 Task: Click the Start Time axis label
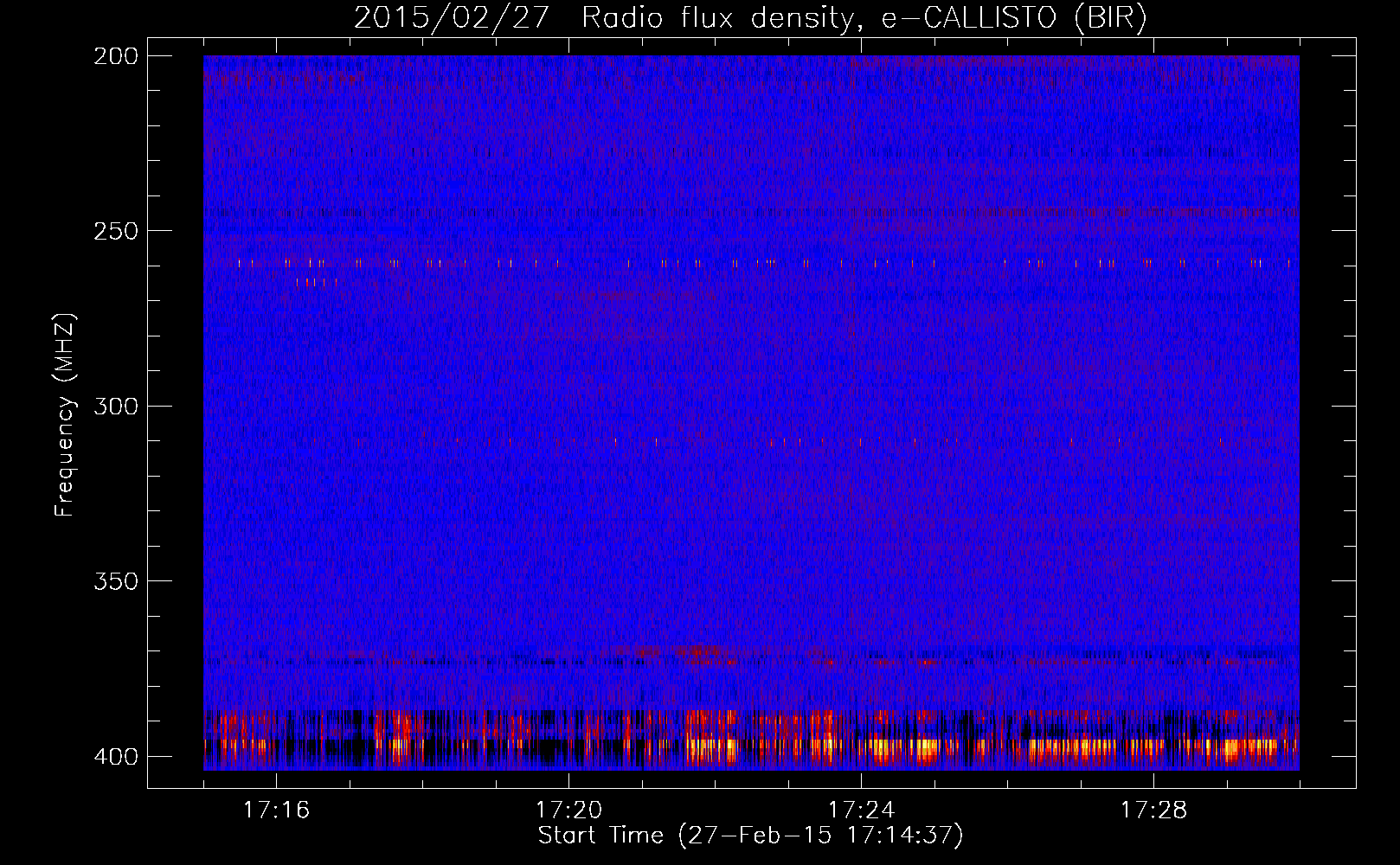[750, 836]
